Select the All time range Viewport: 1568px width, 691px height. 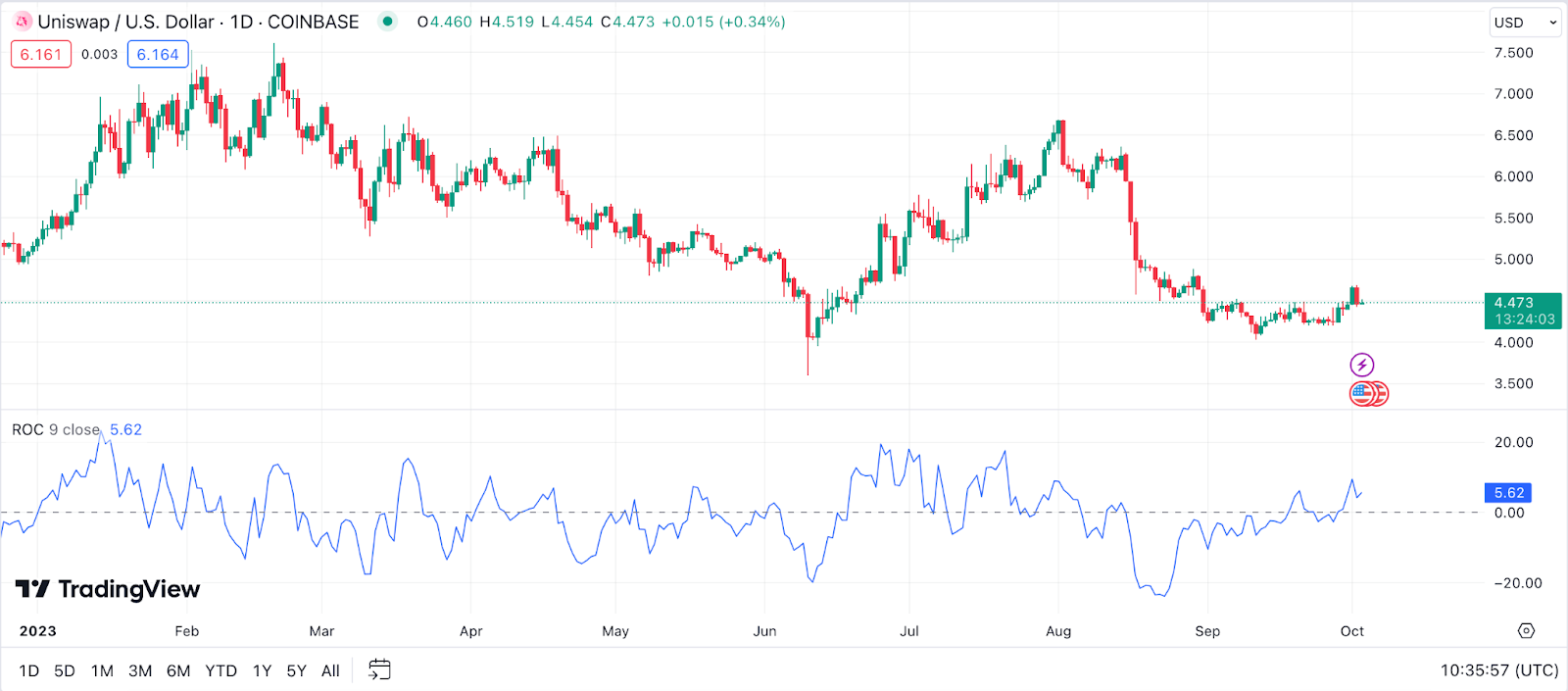[x=330, y=671]
